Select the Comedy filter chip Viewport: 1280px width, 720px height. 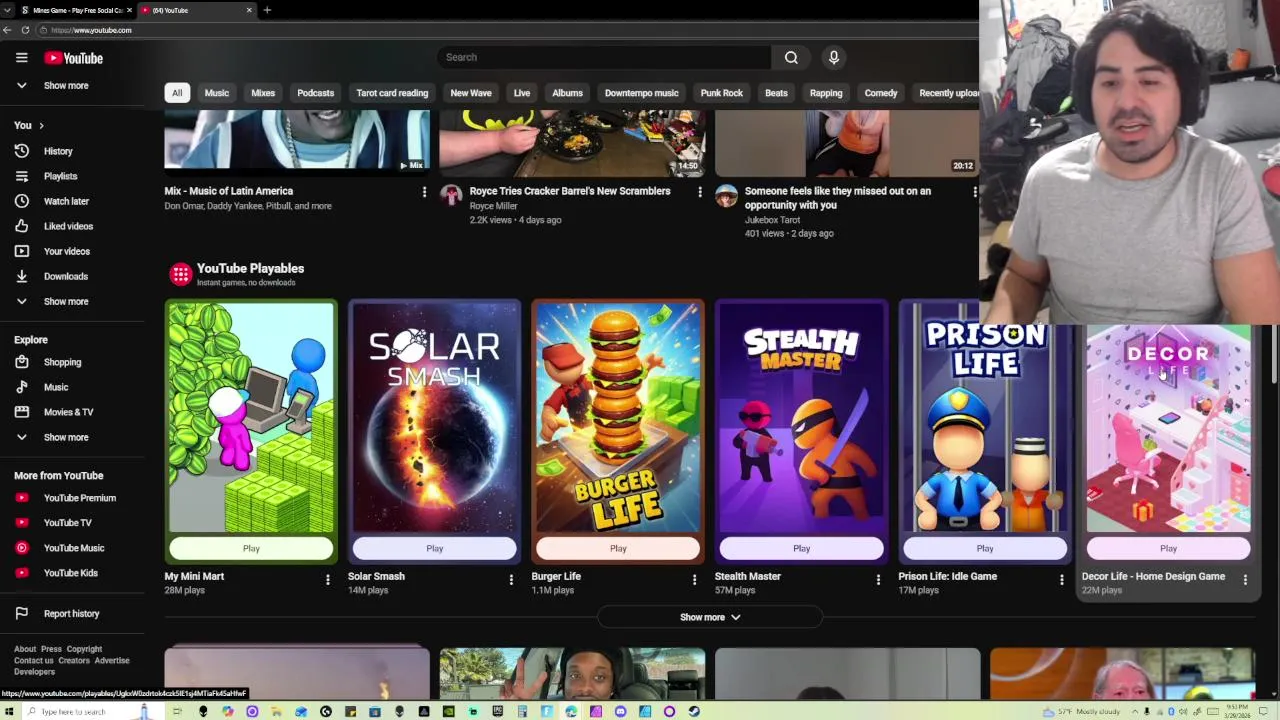click(x=881, y=93)
